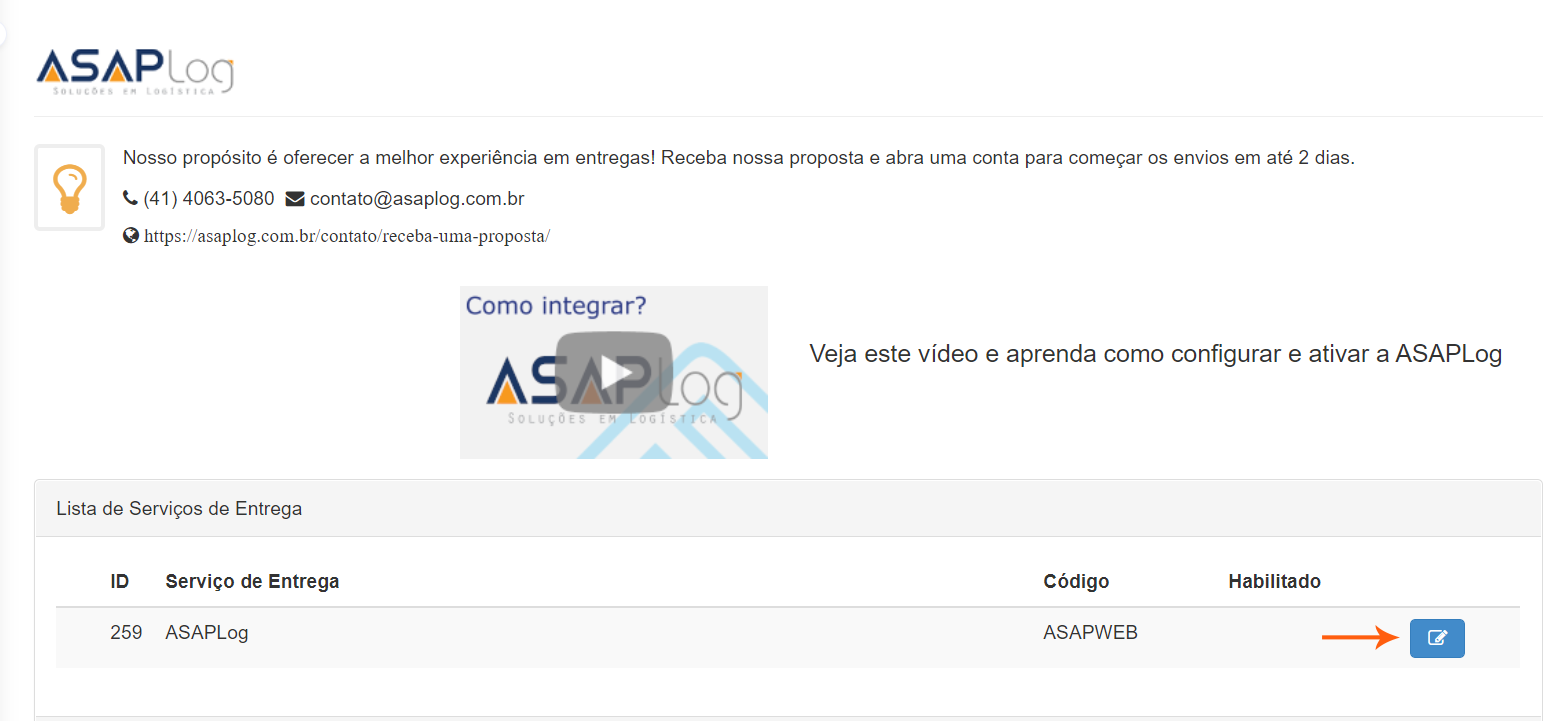Click the phone number (41) 4063-5080
The width and height of the screenshot is (1543, 721).
pos(209,199)
